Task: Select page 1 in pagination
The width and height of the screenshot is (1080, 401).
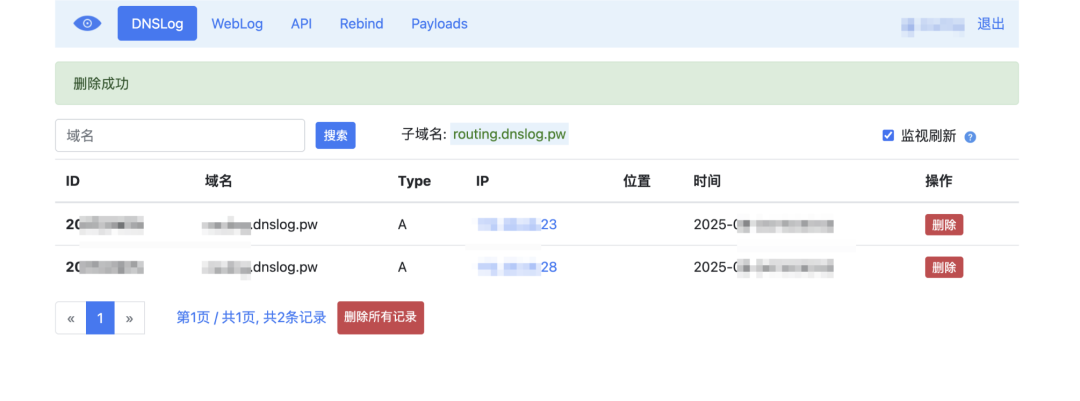Action: click(100, 318)
